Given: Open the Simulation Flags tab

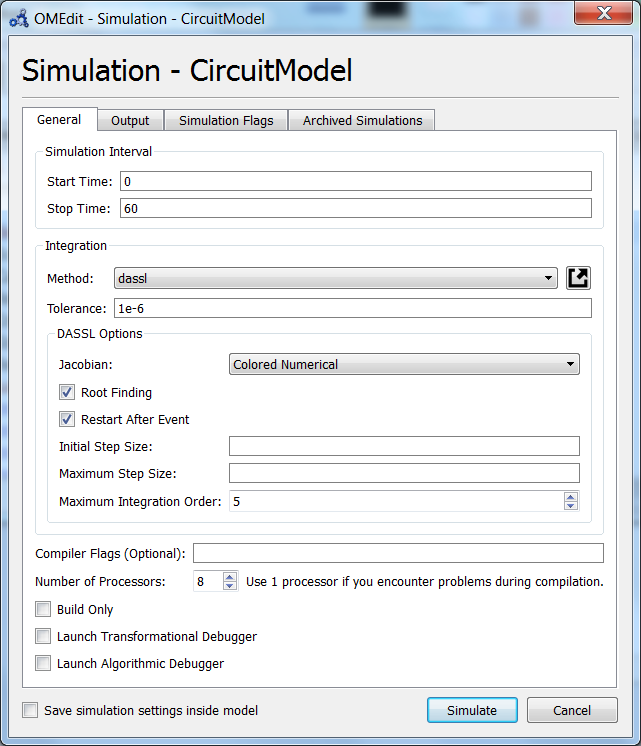Looking at the screenshot, I should tap(226, 121).
